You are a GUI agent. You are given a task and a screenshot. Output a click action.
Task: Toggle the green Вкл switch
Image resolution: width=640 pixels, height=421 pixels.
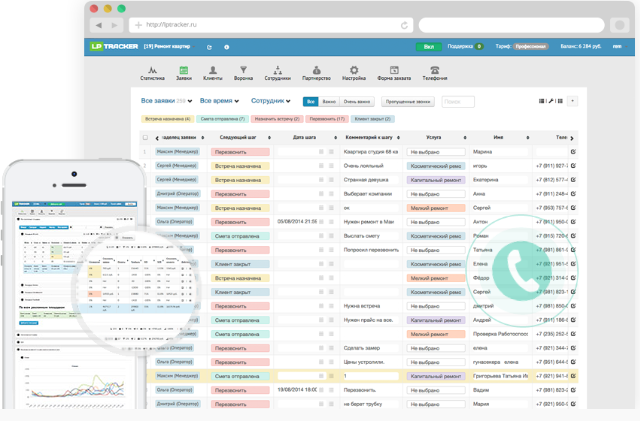428,46
